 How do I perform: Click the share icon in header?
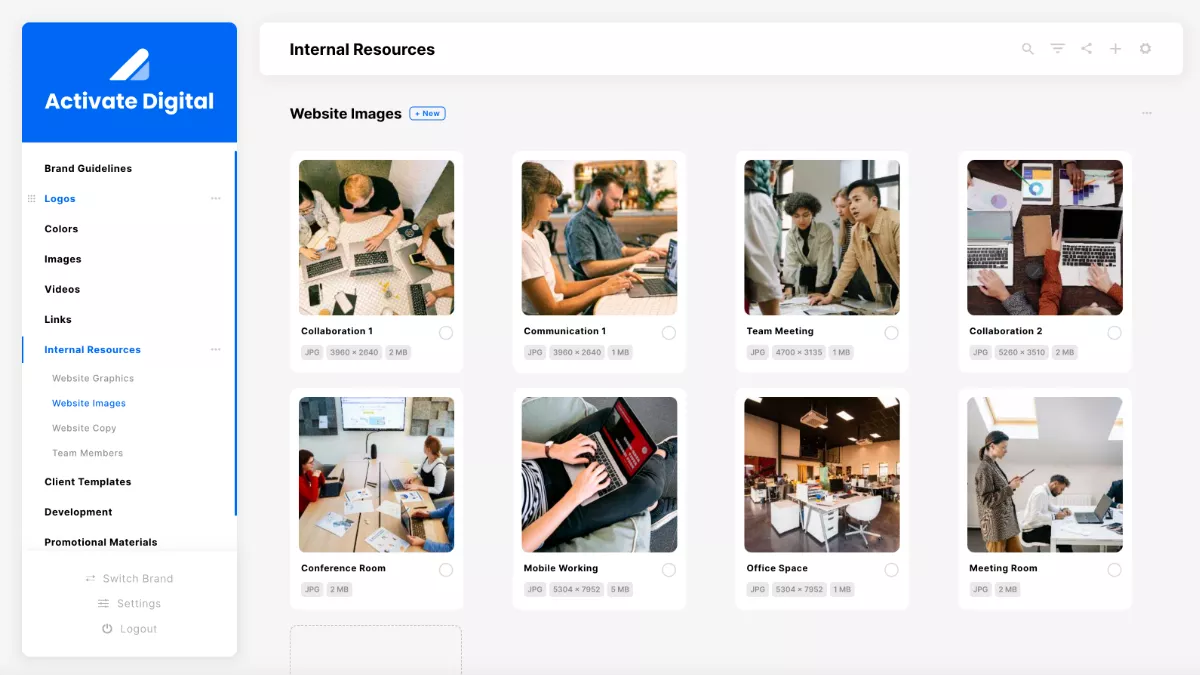click(x=1086, y=49)
